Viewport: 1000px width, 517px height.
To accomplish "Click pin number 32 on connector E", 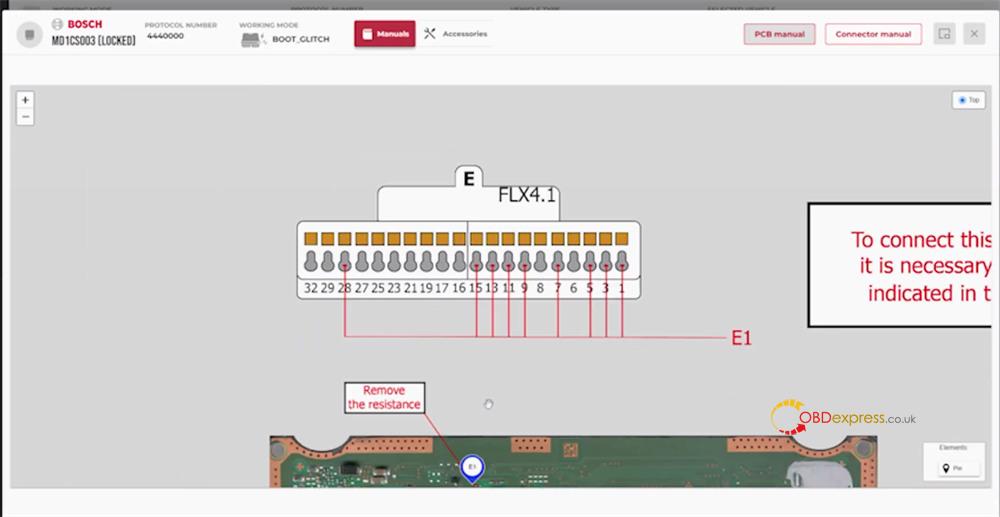I will tap(311, 288).
